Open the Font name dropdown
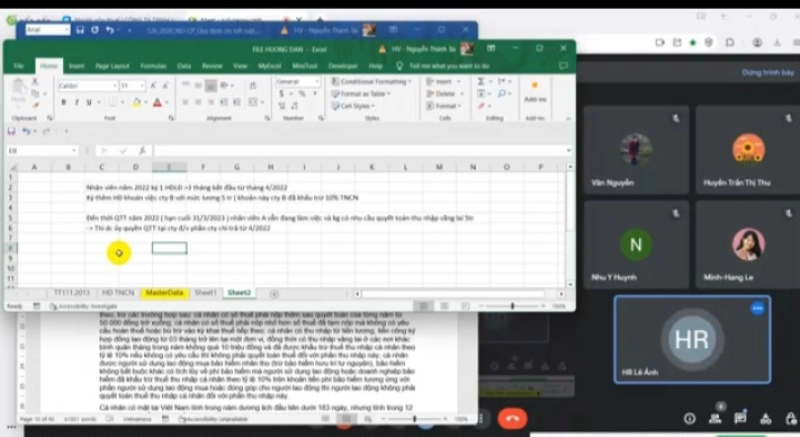This screenshot has height=437, width=800. pyautogui.click(x=113, y=86)
